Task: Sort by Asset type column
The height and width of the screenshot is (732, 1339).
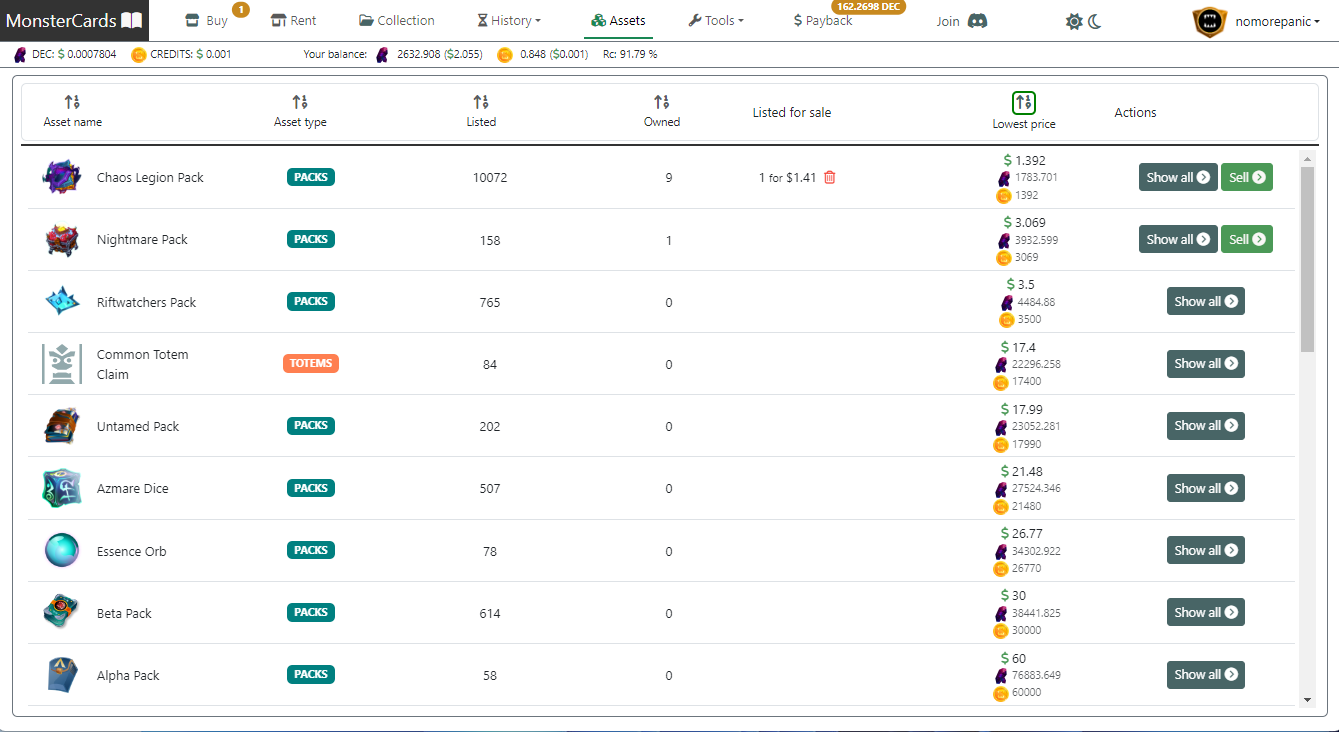Action: click(x=300, y=101)
